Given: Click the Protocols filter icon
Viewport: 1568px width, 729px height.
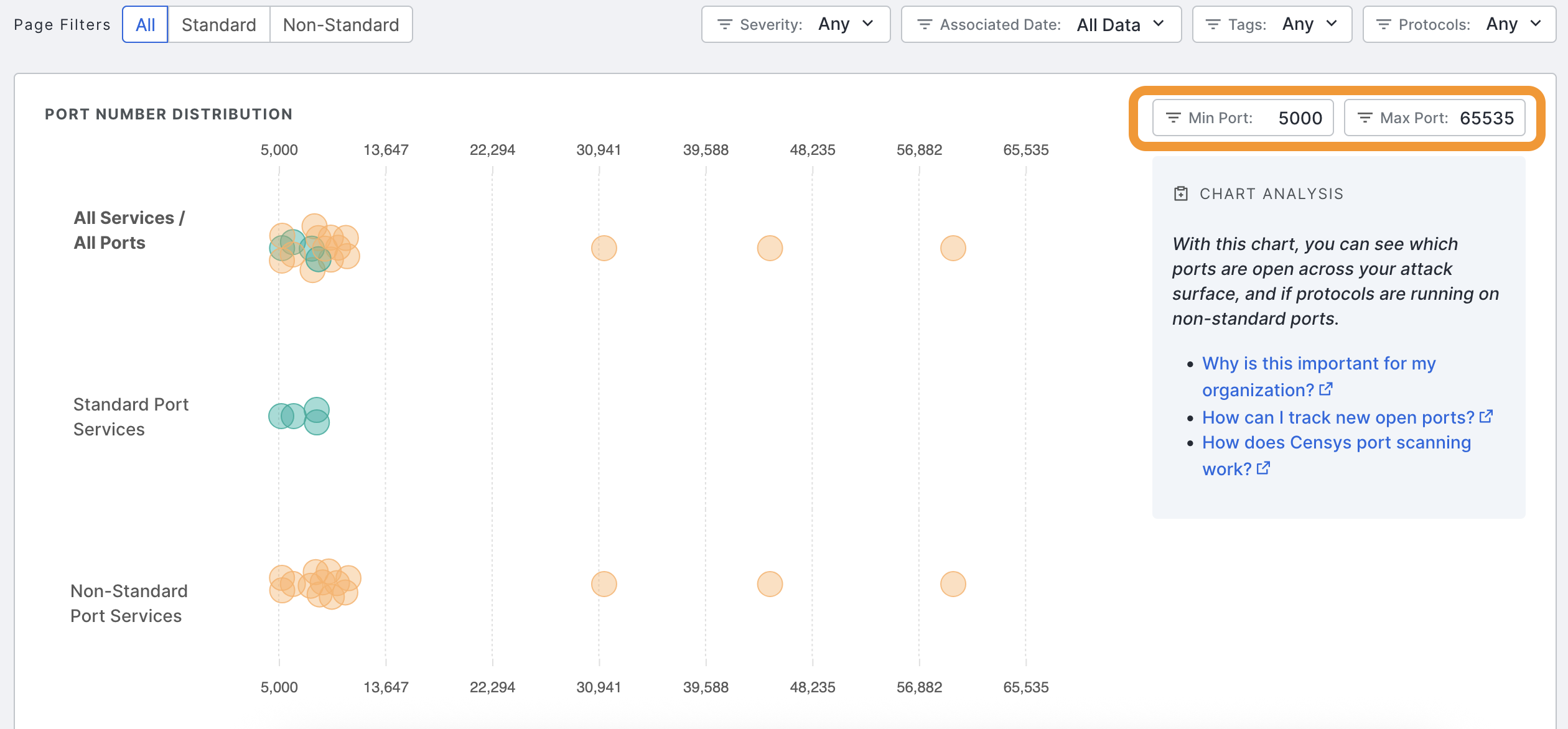Looking at the screenshot, I should tap(1383, 24).
